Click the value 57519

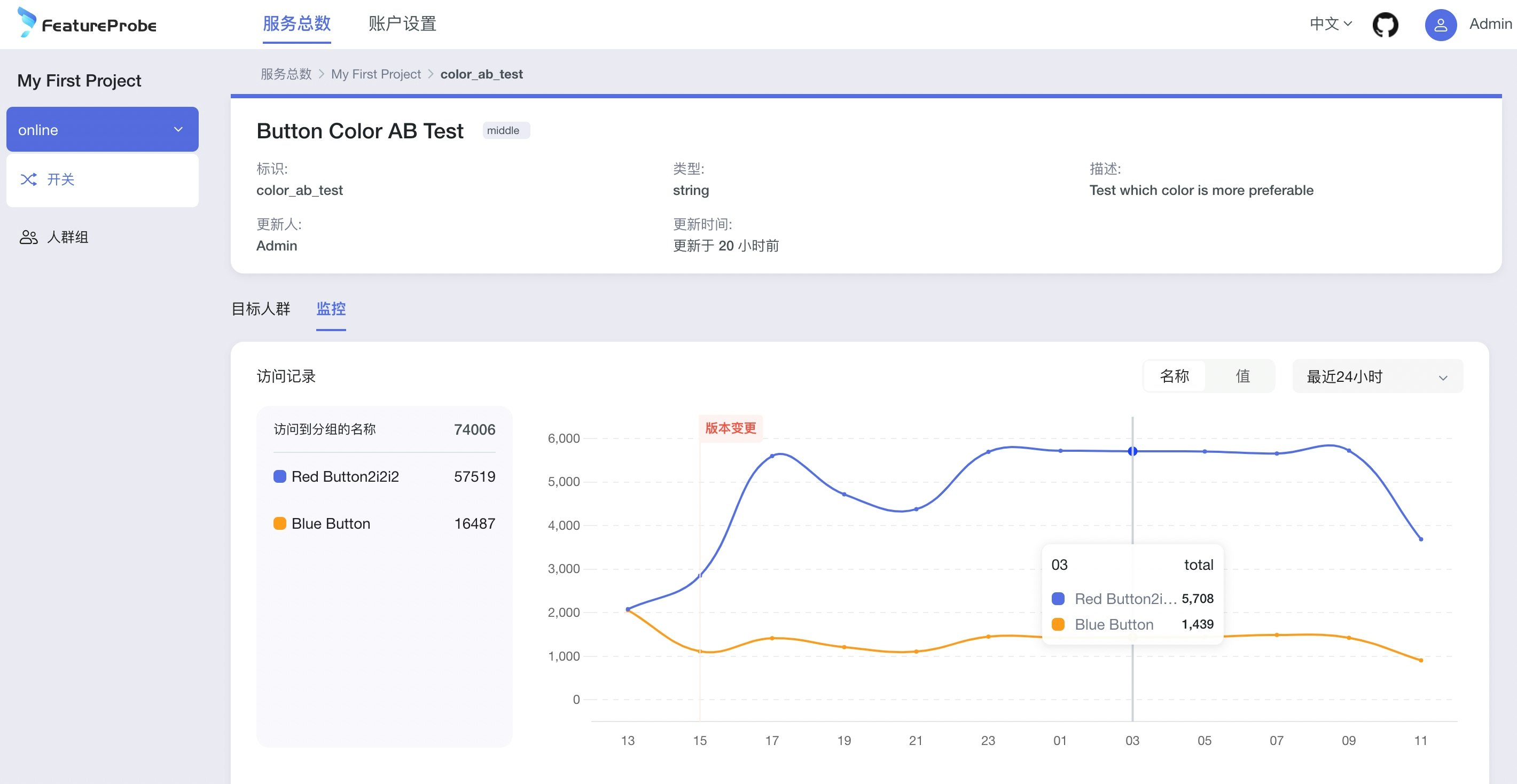point(475,477)
